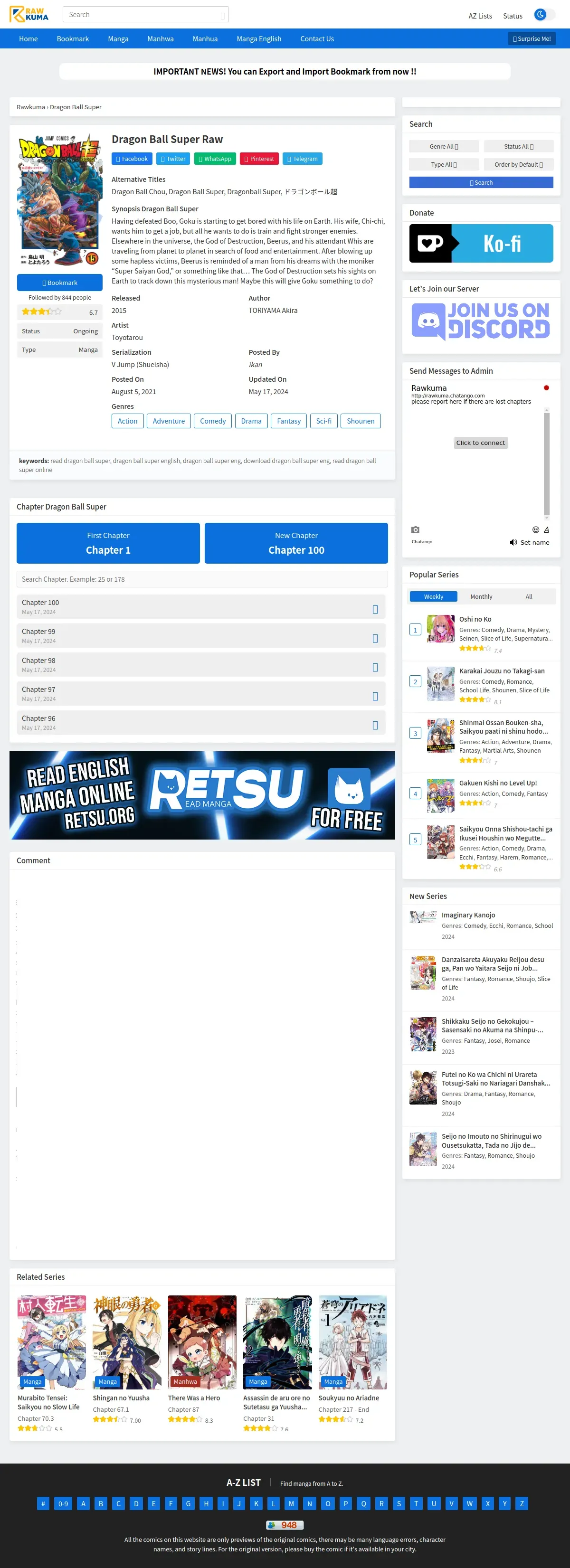Share on Facebook

point(132,159)
